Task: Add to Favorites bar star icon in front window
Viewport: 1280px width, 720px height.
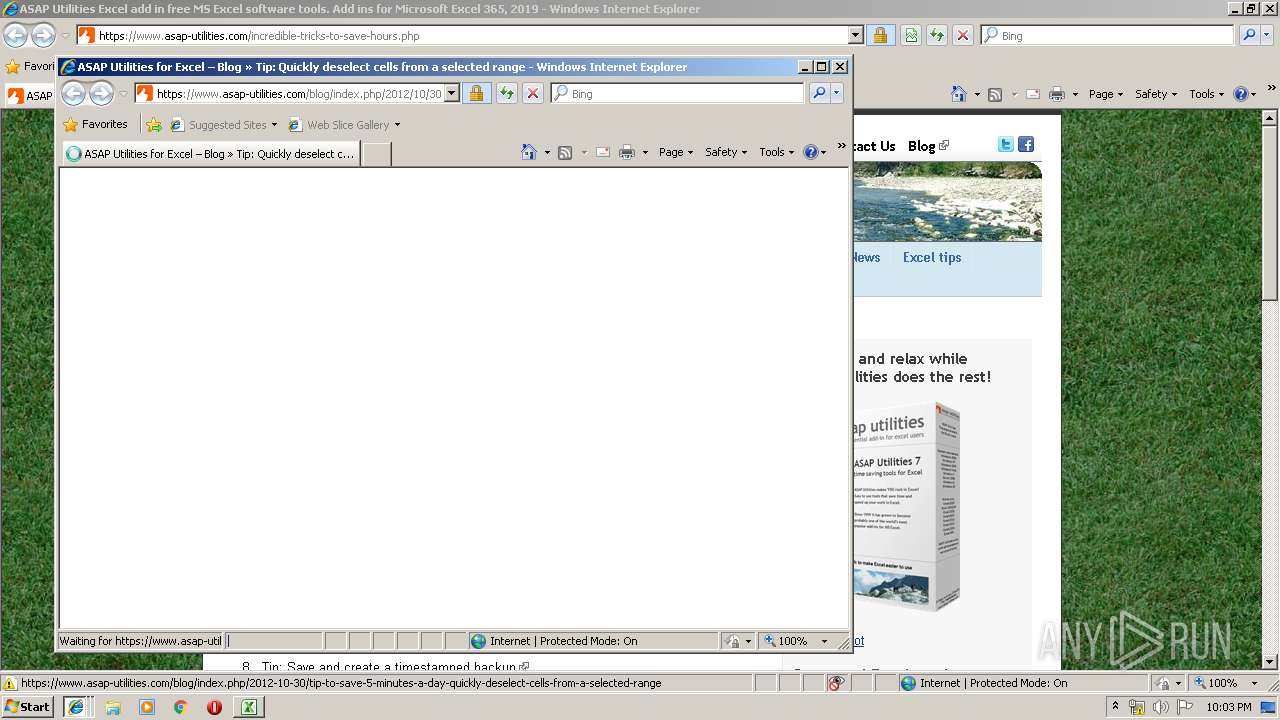Action: (153, 125)
